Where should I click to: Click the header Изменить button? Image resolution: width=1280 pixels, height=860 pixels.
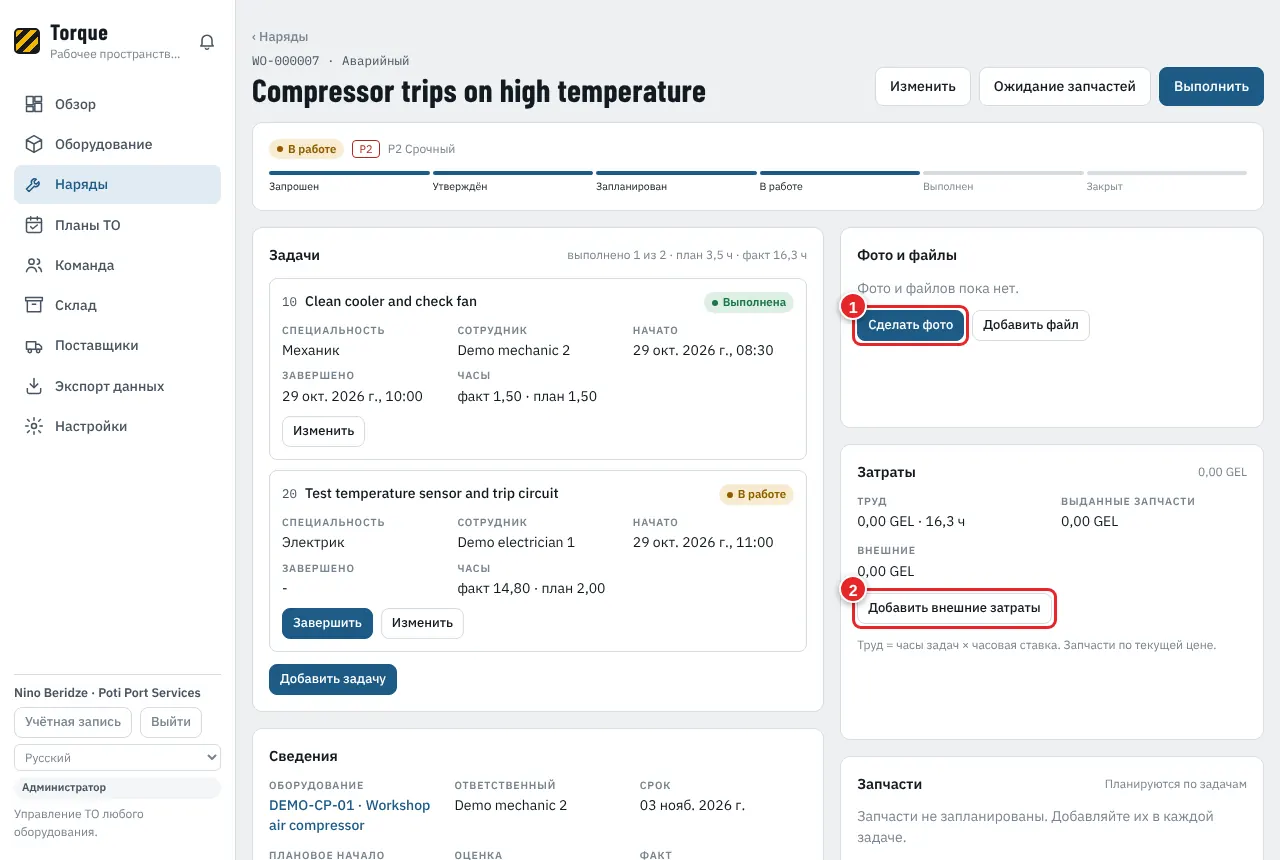coord(923,87)
